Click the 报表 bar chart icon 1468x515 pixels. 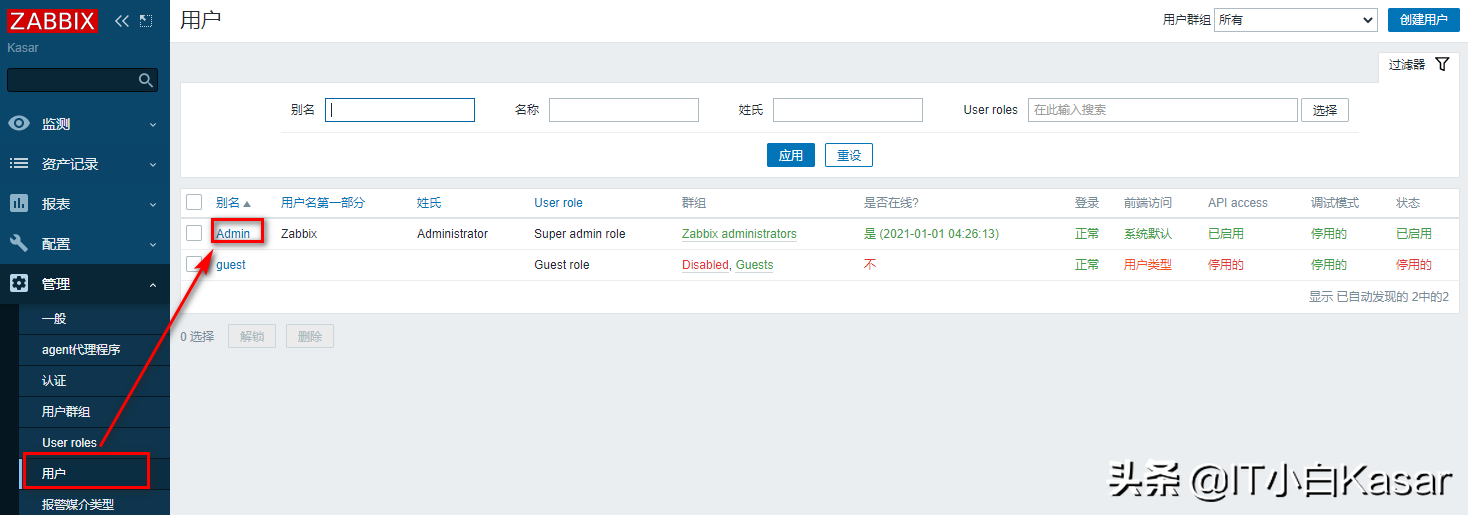tap(19, 204)
